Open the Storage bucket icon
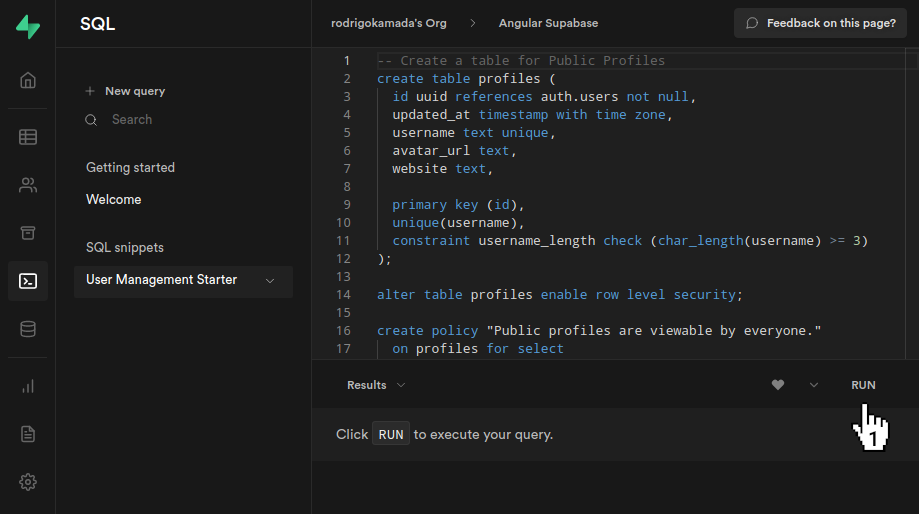This screenshot has width=919, height=514. [x=28, y=233]
